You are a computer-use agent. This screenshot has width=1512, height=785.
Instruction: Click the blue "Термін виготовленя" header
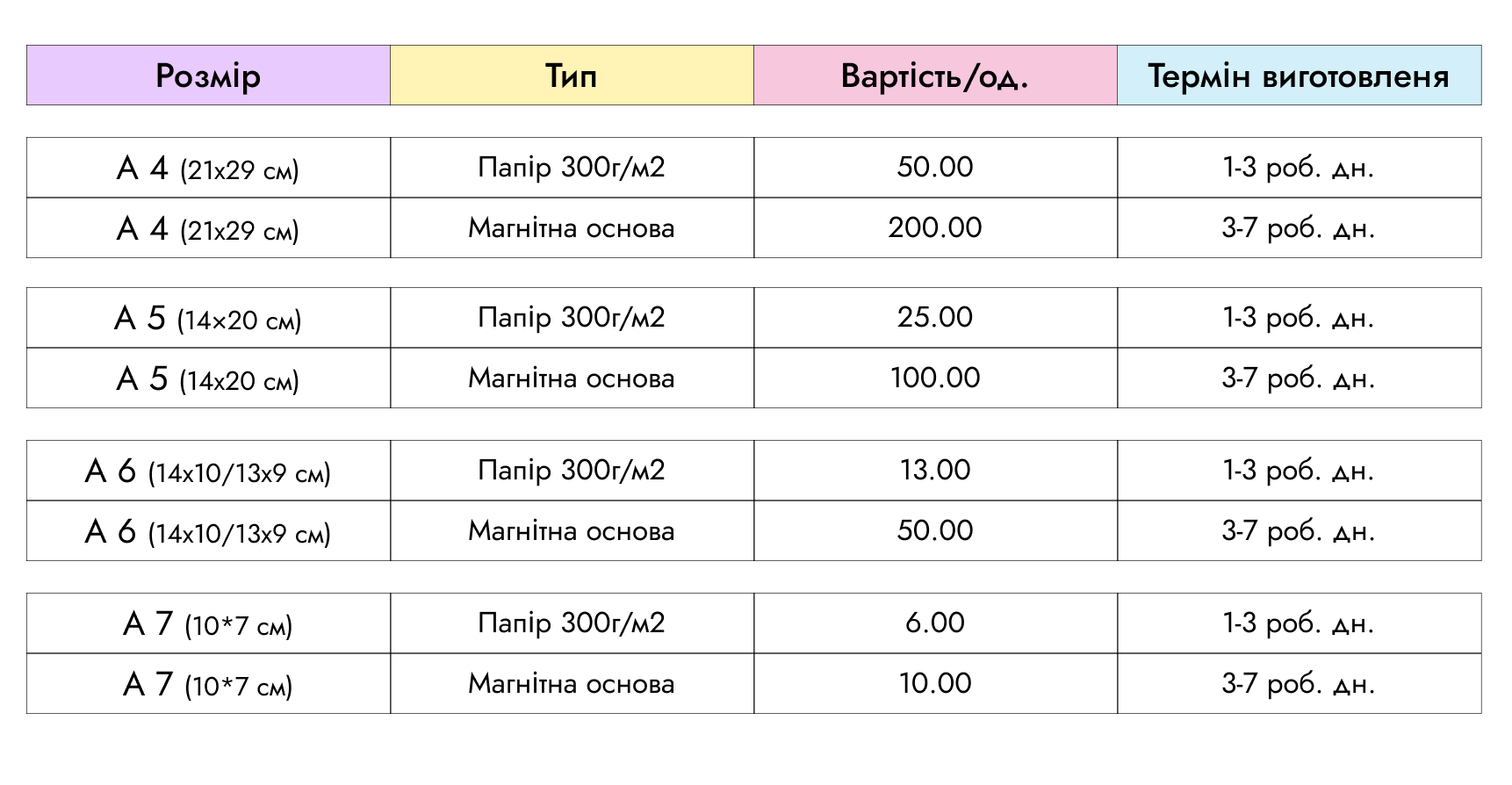[x=1299, y=76]
